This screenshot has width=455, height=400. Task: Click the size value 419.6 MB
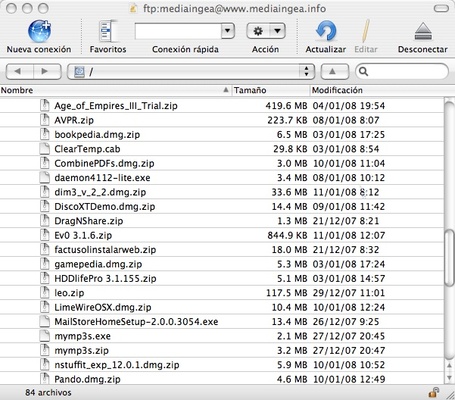pyautogui.click(x=286, y=106)
